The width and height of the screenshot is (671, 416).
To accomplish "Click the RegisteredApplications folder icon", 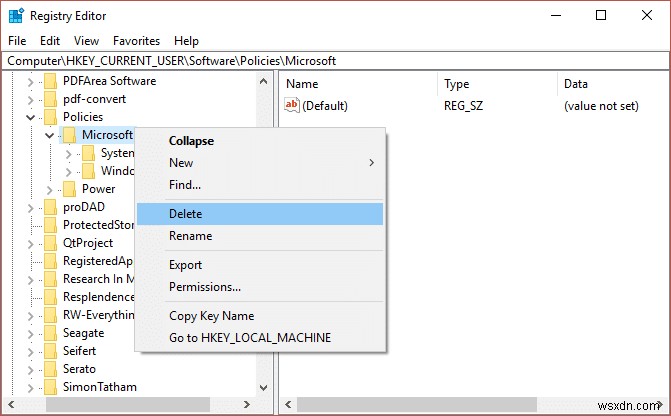I will [x=50, y=261].
